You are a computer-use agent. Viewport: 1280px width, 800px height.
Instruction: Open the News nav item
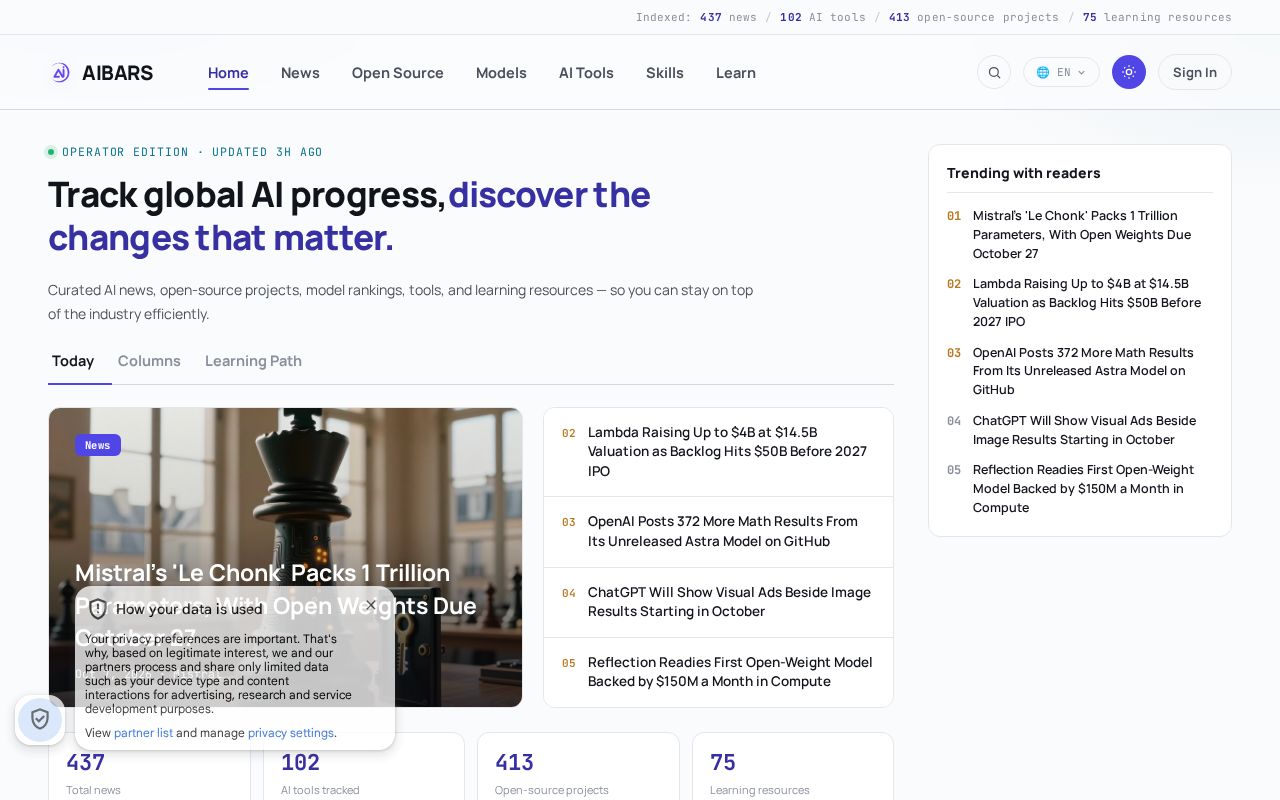[x=300, y=73]
